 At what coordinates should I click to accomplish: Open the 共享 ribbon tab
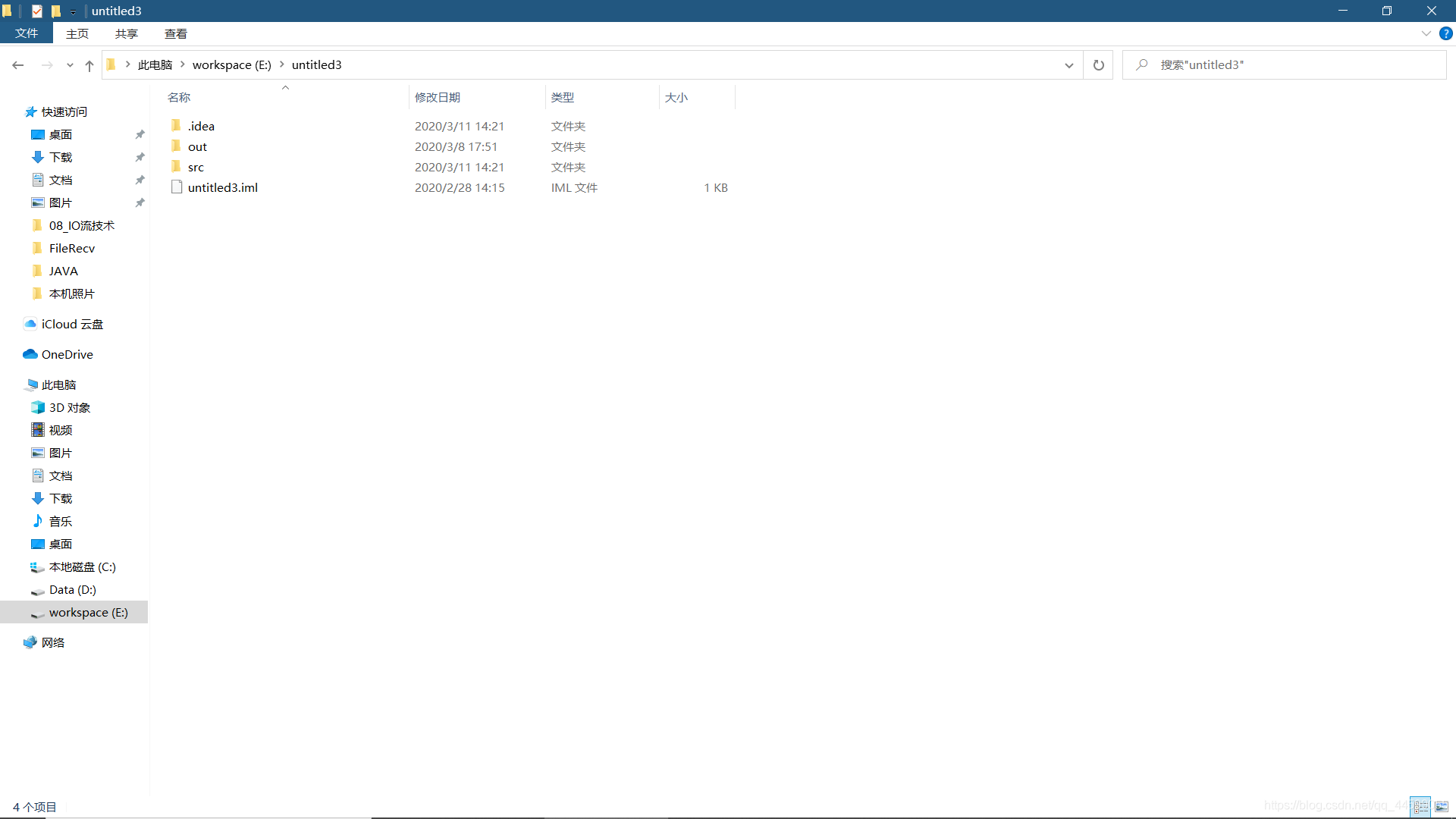click(127, 33)
